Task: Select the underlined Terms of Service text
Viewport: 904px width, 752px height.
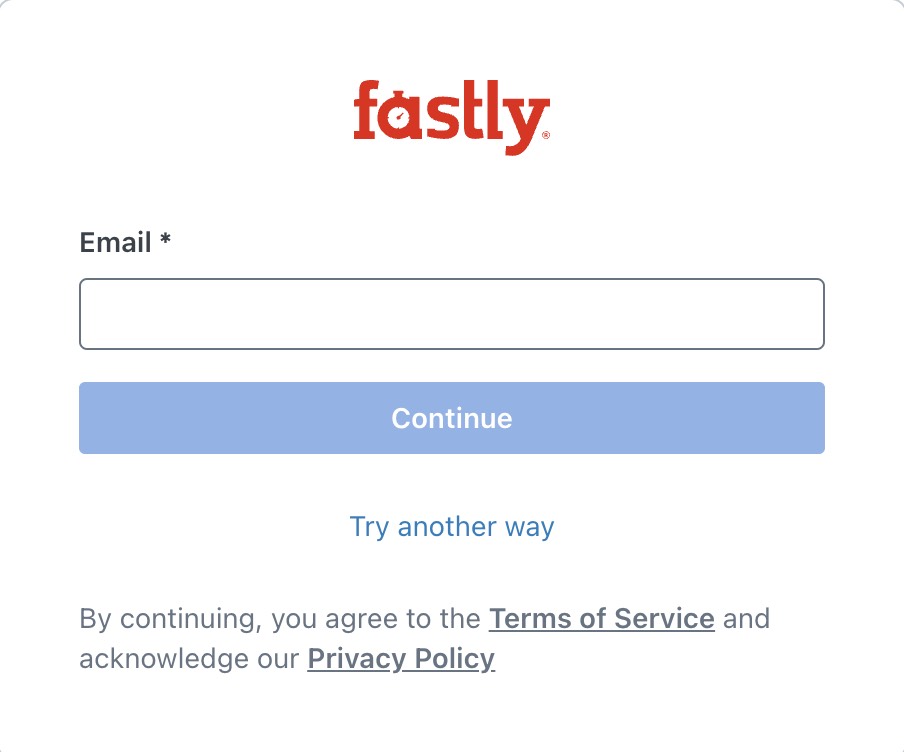Action: tap(601, 619)
